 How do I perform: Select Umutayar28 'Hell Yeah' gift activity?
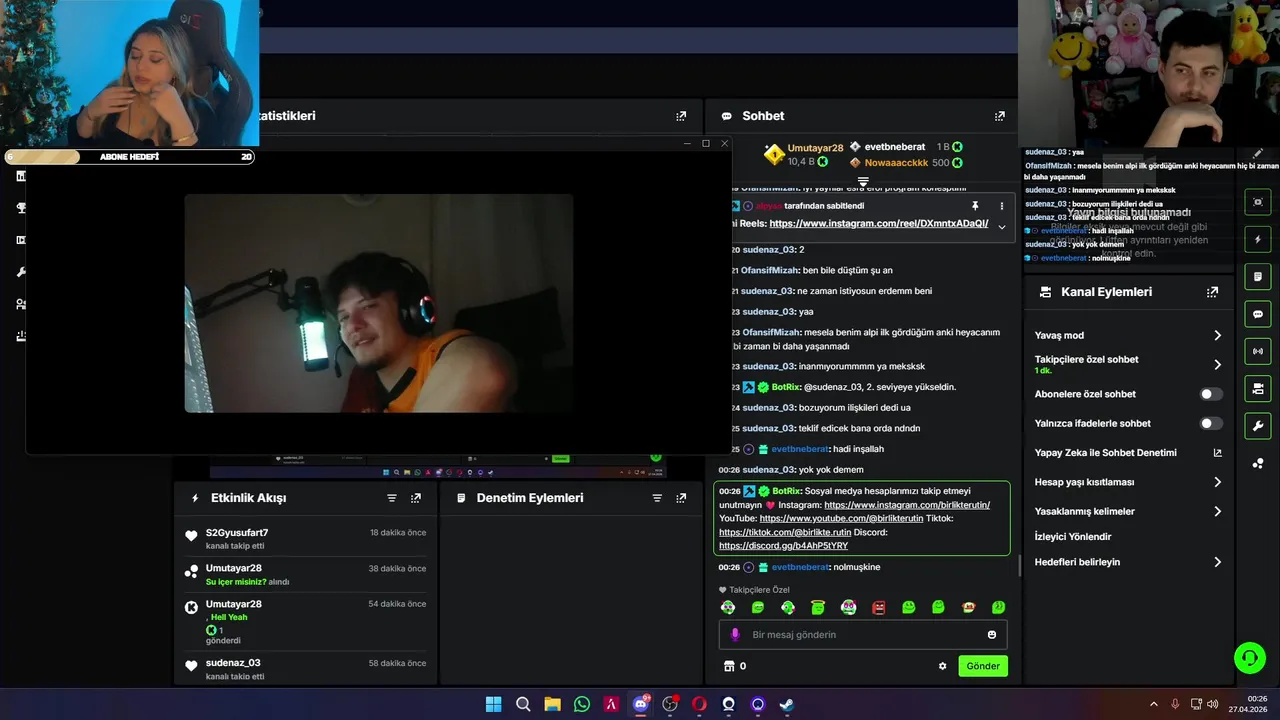pos(306,622)
